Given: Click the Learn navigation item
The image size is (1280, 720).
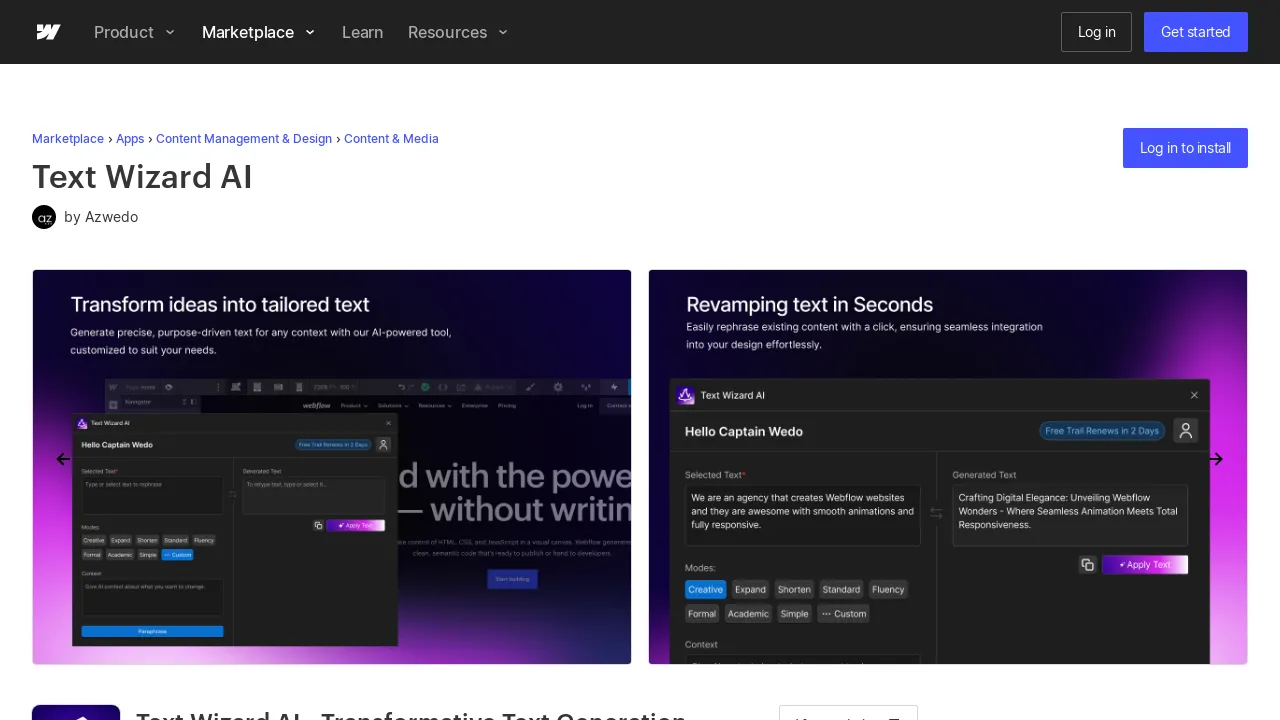Looking at the screenshot, I should tap(362, 32).
